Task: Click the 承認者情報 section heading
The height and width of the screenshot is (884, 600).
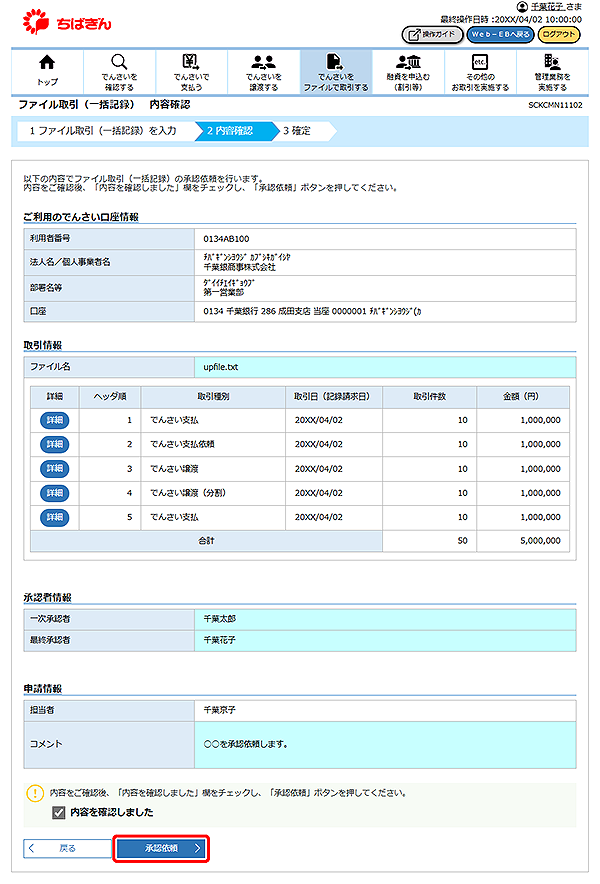Action: pyautogui.click(x=47, y=598)
